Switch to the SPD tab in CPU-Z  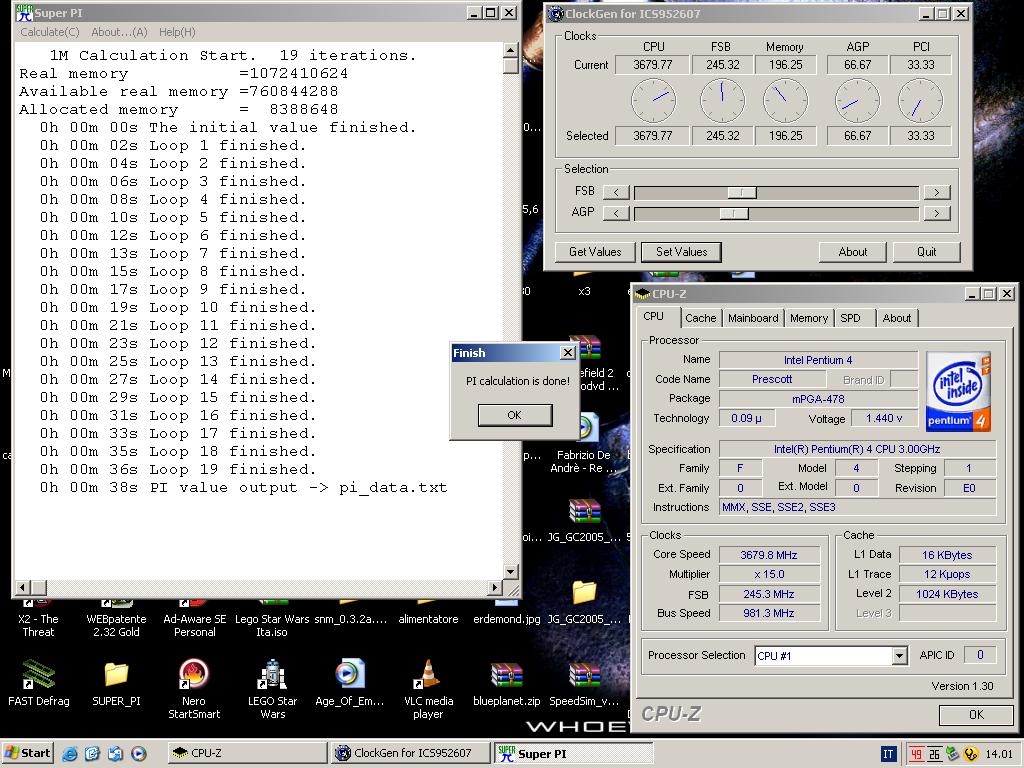pos(850,318)
